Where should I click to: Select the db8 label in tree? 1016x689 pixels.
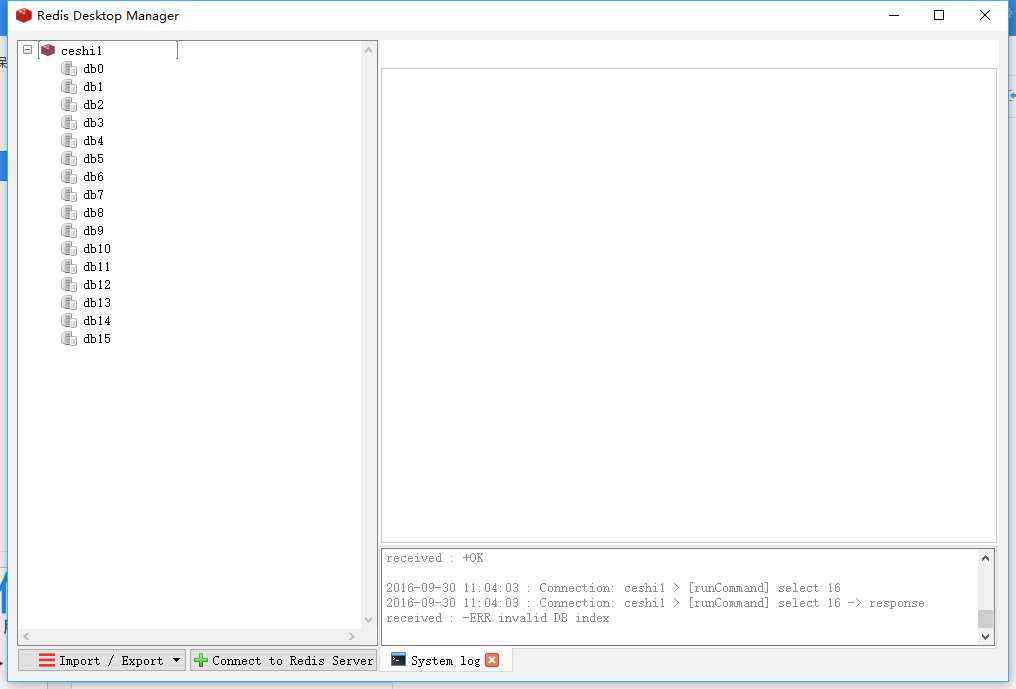[93, 213]
